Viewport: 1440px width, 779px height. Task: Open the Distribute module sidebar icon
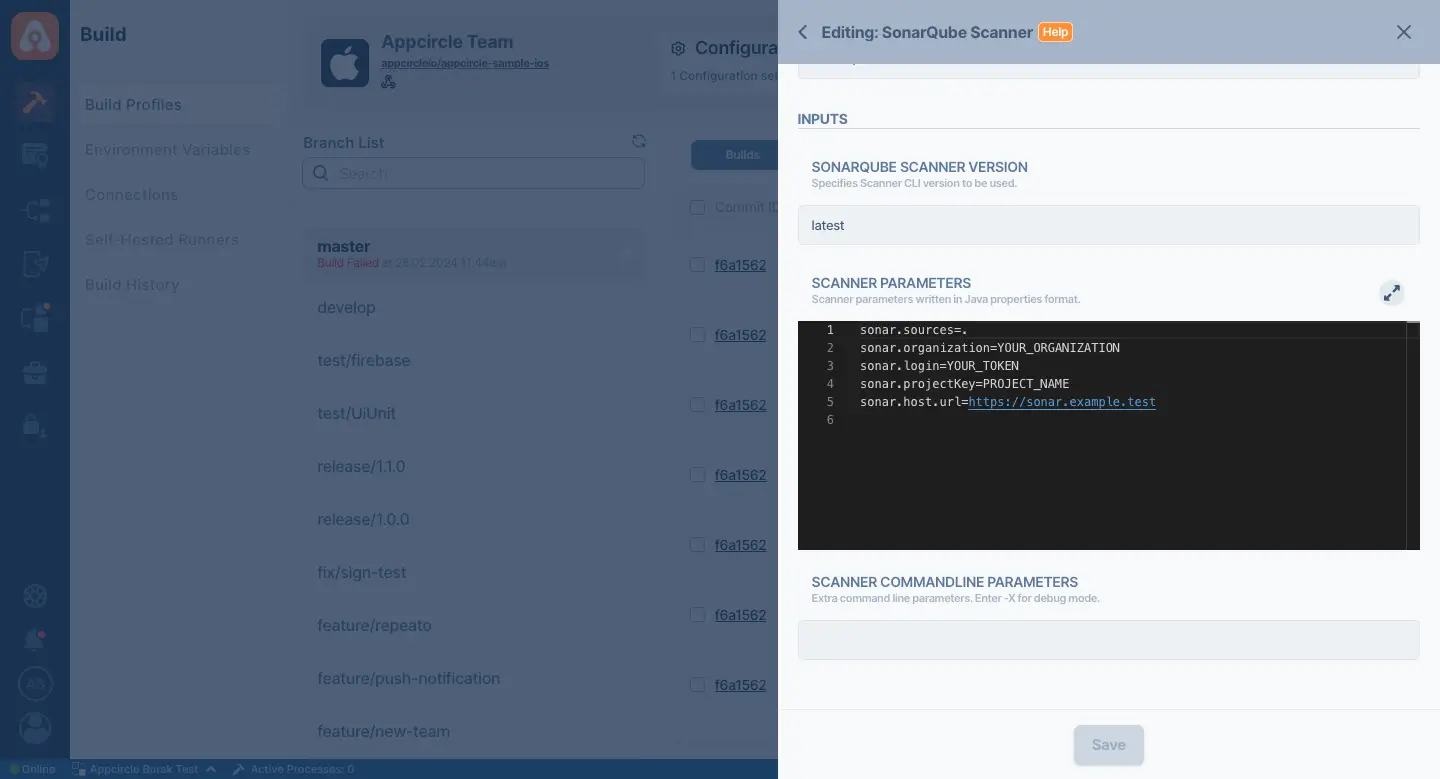click(35, 210)
